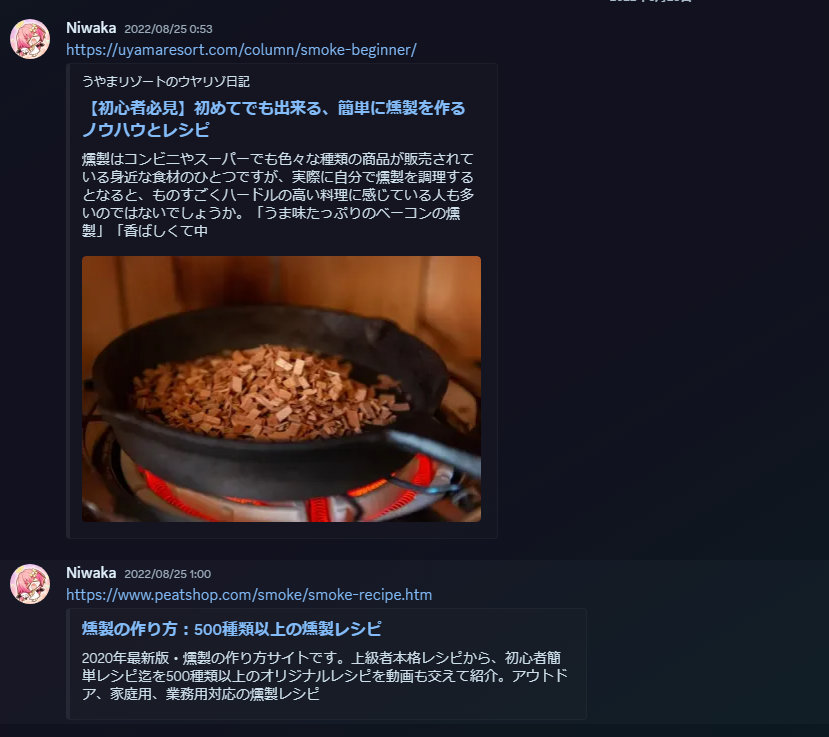829x737 pixels.
Task: Click the timestamp 2022/08/25 1:00
Action: (168, 574)
